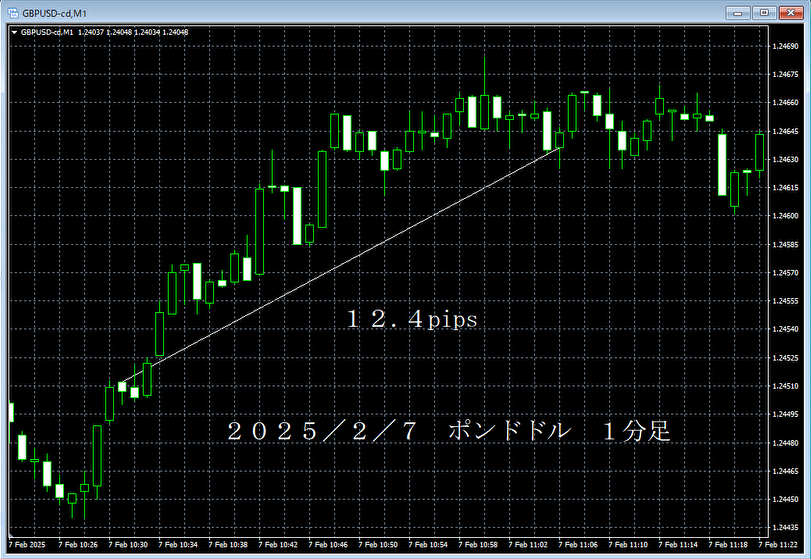Click the 1.24495 price scale label
Viewport: 811px width, 559px height.
pyautogui.click(x=785, y=414)
